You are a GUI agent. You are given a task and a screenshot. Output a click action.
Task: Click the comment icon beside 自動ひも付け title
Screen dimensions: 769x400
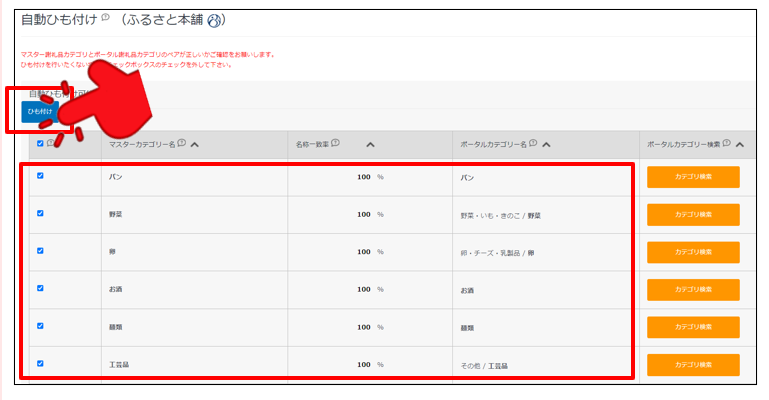tap(106, 18)
